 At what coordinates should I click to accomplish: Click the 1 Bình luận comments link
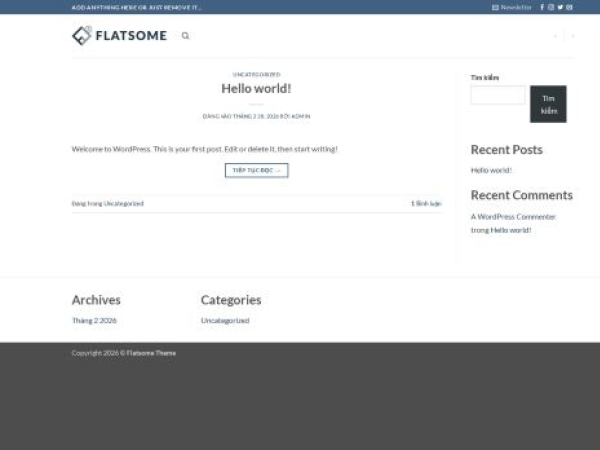tap(426, 203)
